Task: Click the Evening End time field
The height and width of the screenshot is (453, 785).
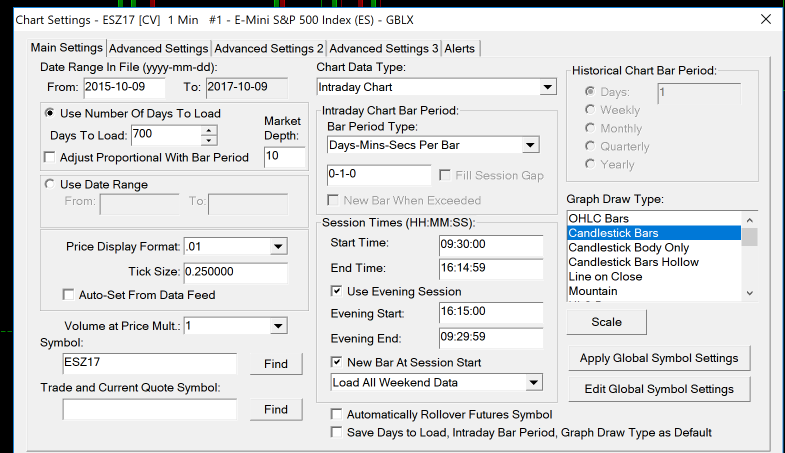Action: [491, 337]
